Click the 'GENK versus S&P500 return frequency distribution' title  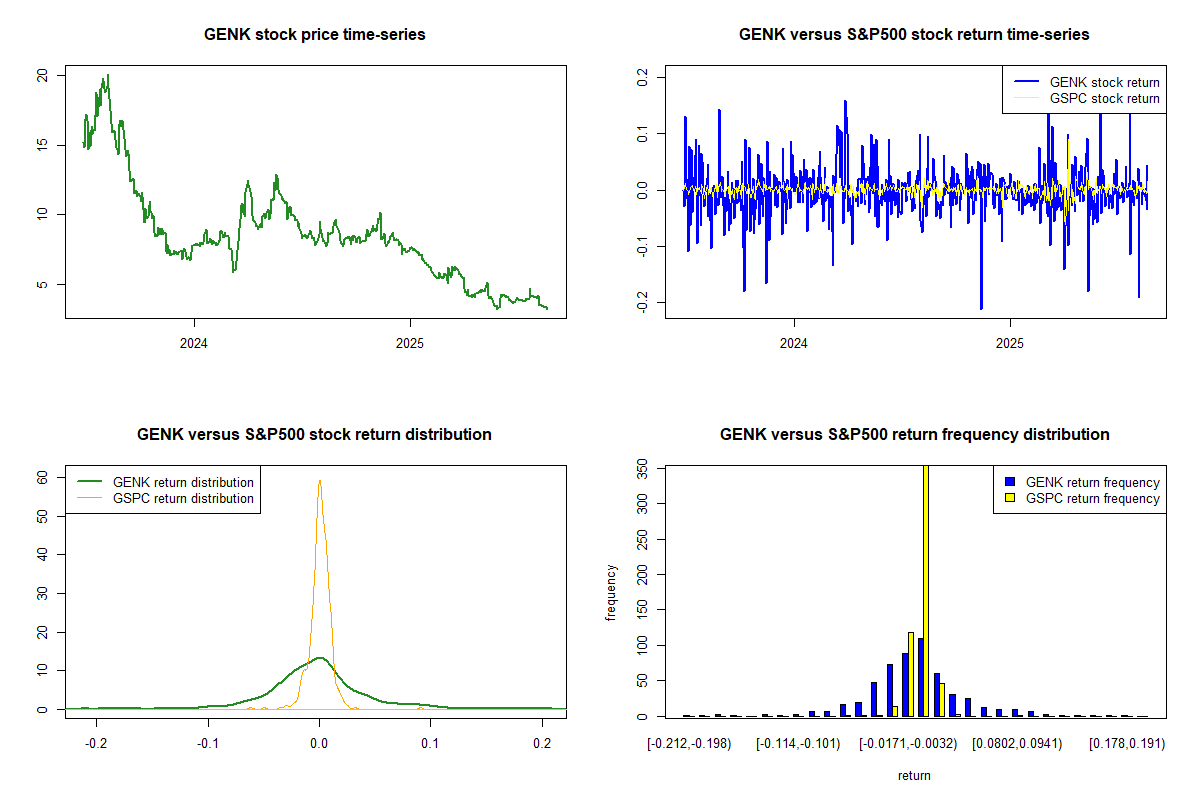tap(914, 435)
